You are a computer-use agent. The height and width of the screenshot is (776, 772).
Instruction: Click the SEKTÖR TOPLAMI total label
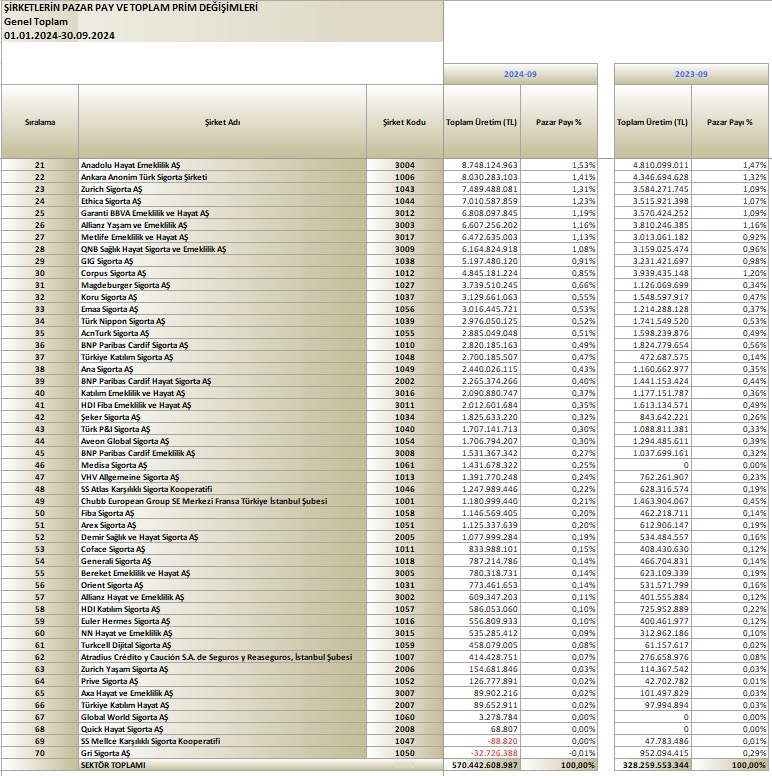113,765
